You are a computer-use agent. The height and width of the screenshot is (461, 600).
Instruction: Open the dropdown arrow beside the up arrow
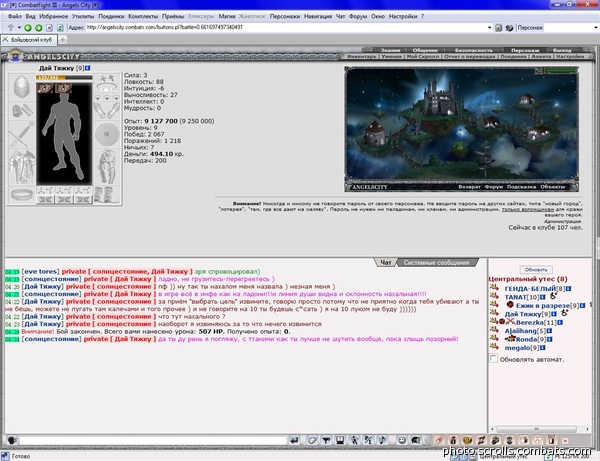pyautogui.click(x=19, y=28)
